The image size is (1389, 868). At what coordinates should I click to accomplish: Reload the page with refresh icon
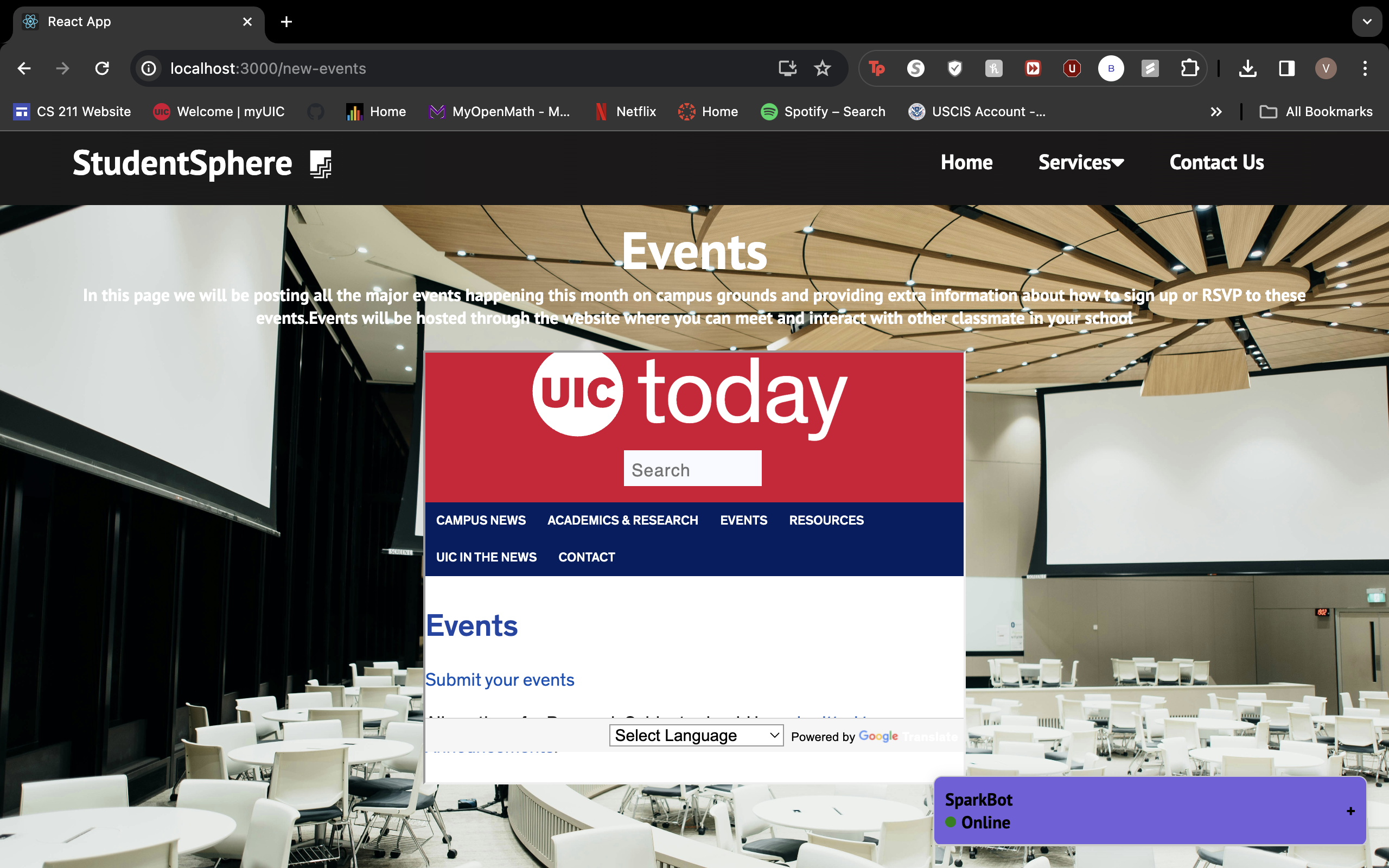(102, 68)
